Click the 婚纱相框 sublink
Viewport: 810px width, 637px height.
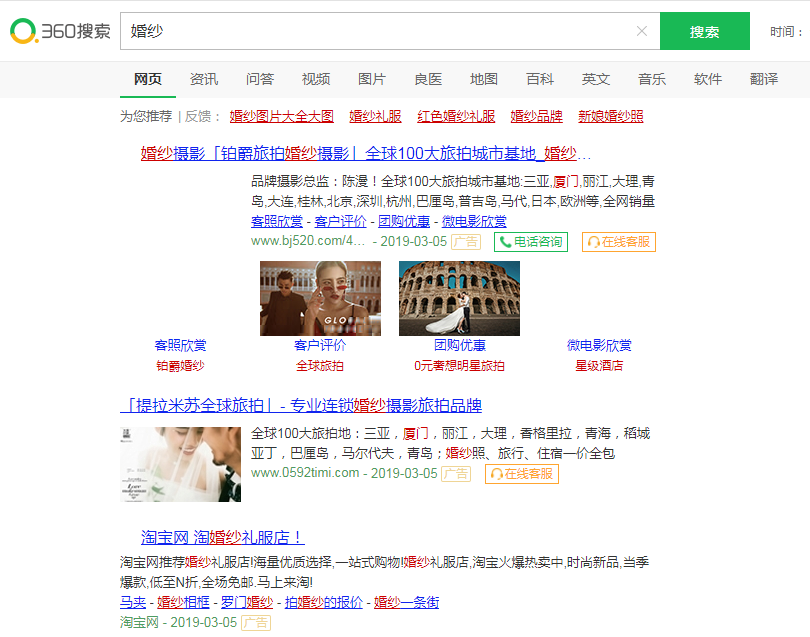(x=183, y=602)
